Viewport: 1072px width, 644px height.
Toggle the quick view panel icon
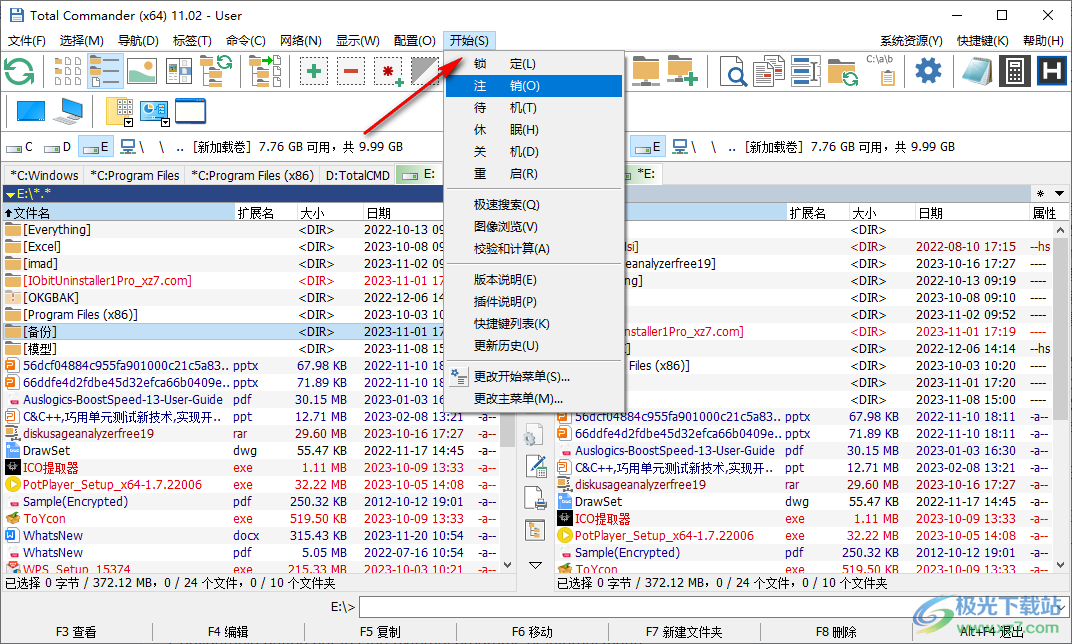pyautogui.click(x=178, y=71)
